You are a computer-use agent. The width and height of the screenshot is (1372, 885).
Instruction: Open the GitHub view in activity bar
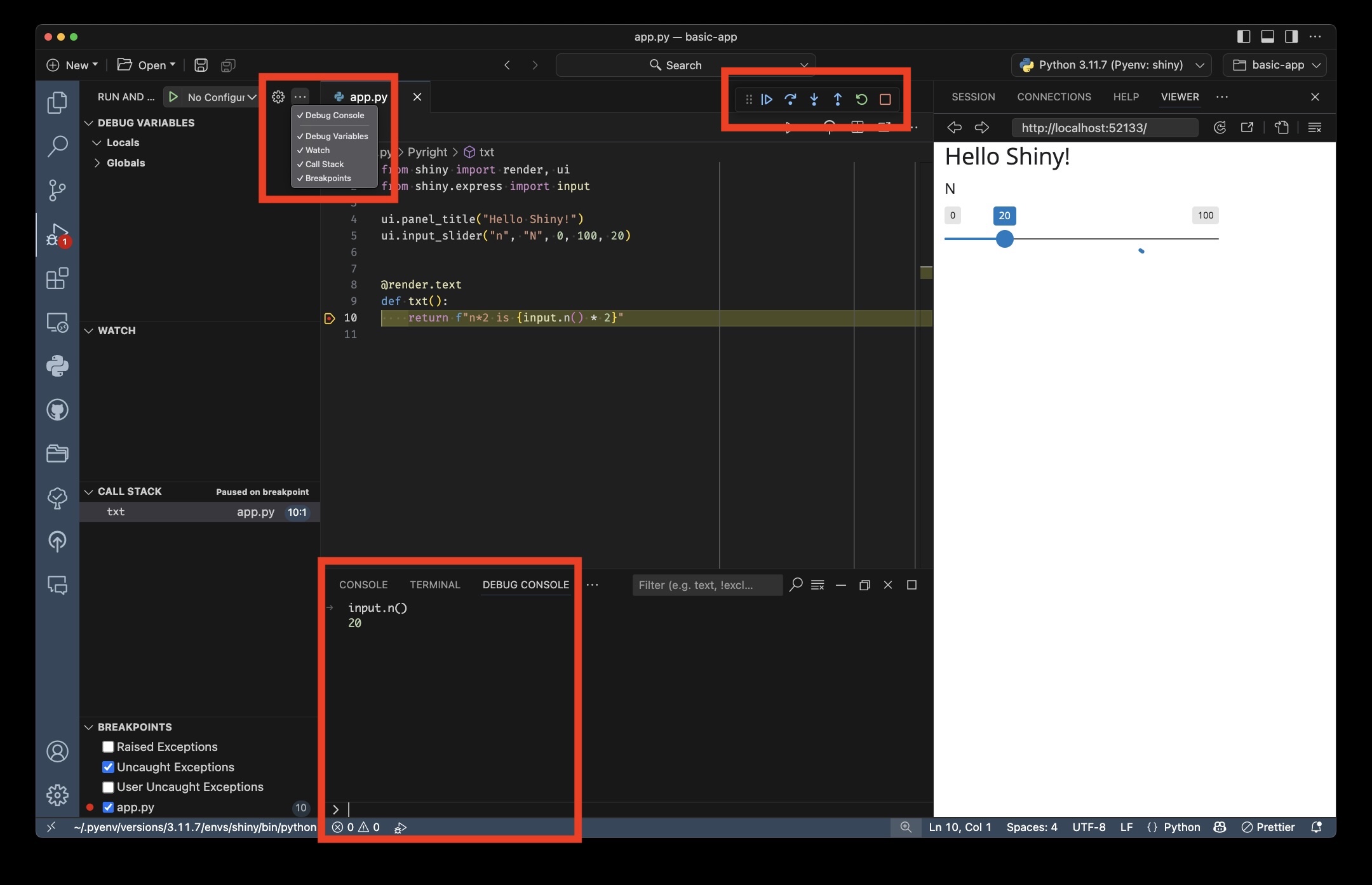tap(57, 410)
